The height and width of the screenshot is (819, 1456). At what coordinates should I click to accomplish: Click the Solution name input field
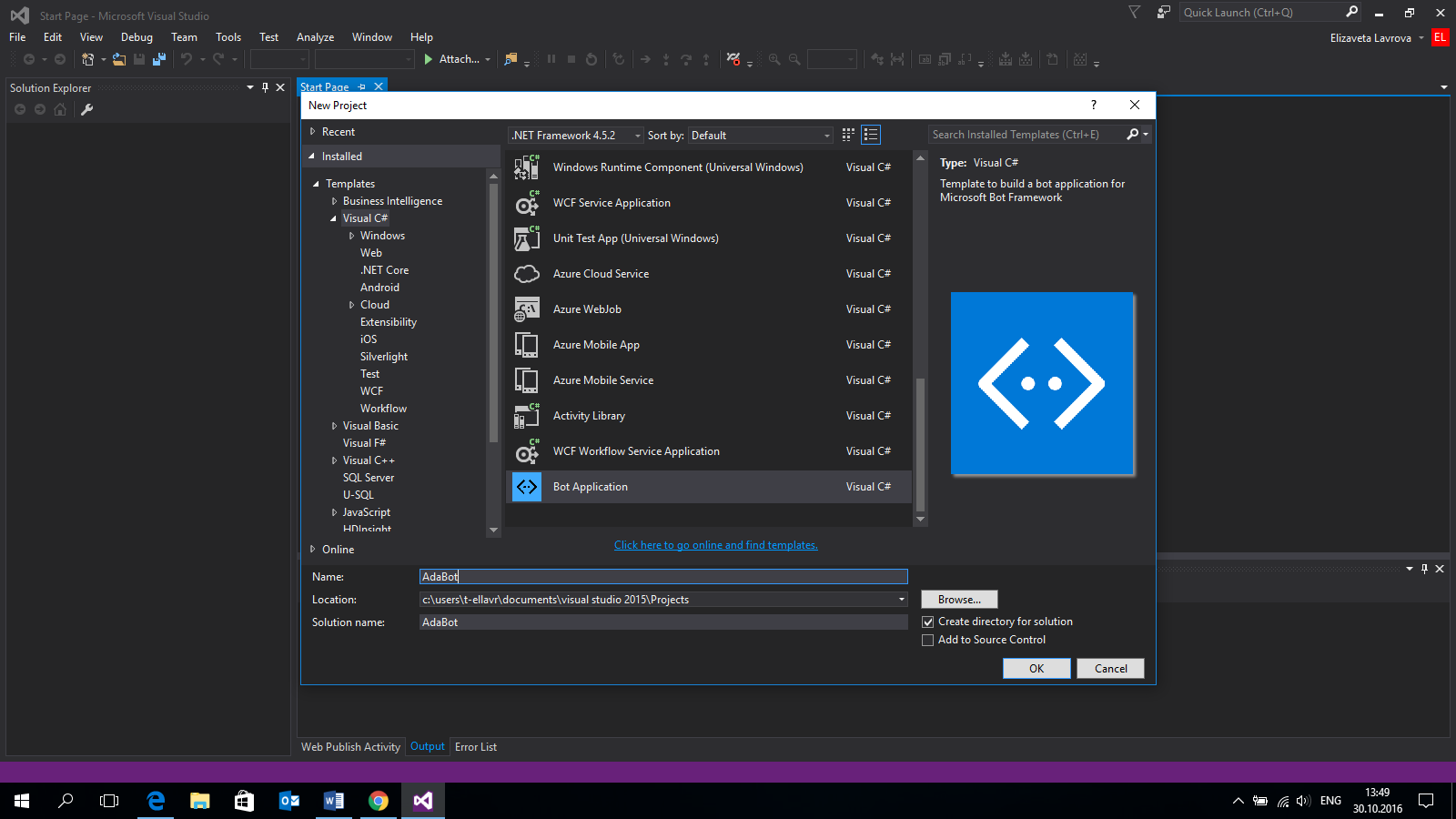(x=663, y=622)
